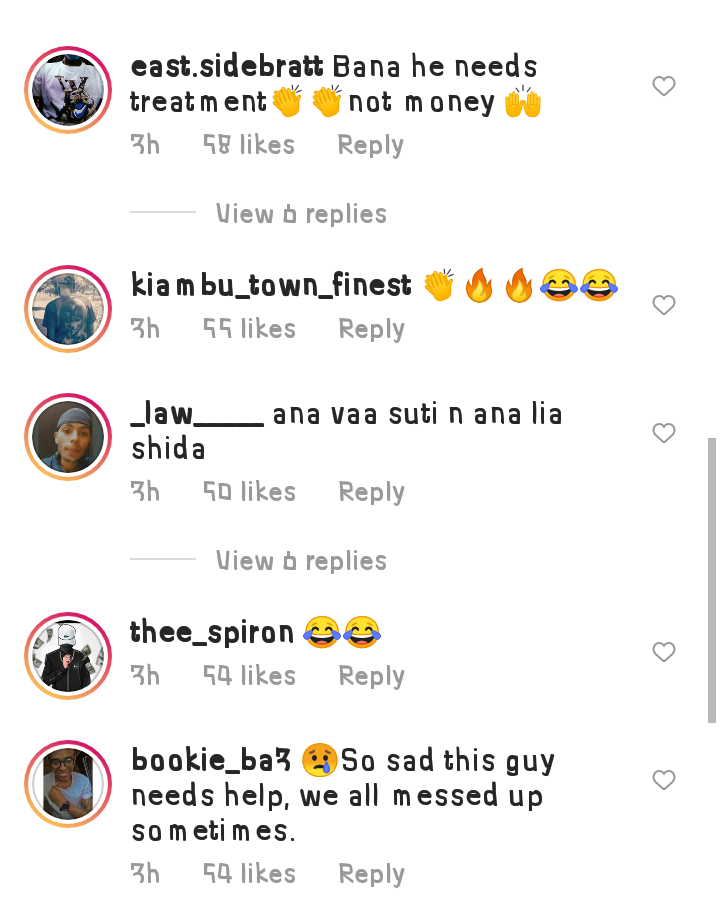Like thee_spiron's laughing emoji comment
The height and width of the screenshot is (914, 720).
click(663, 652)
